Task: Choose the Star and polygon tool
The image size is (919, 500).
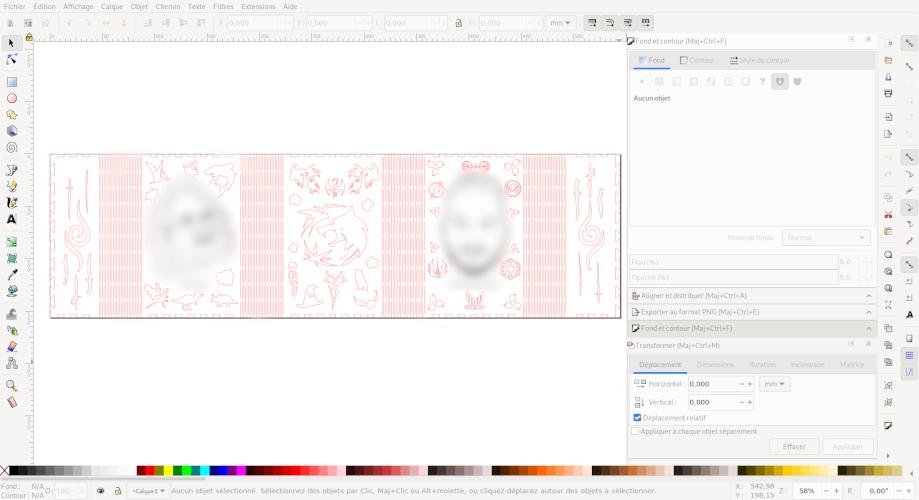Action: [x=12, y=115]
